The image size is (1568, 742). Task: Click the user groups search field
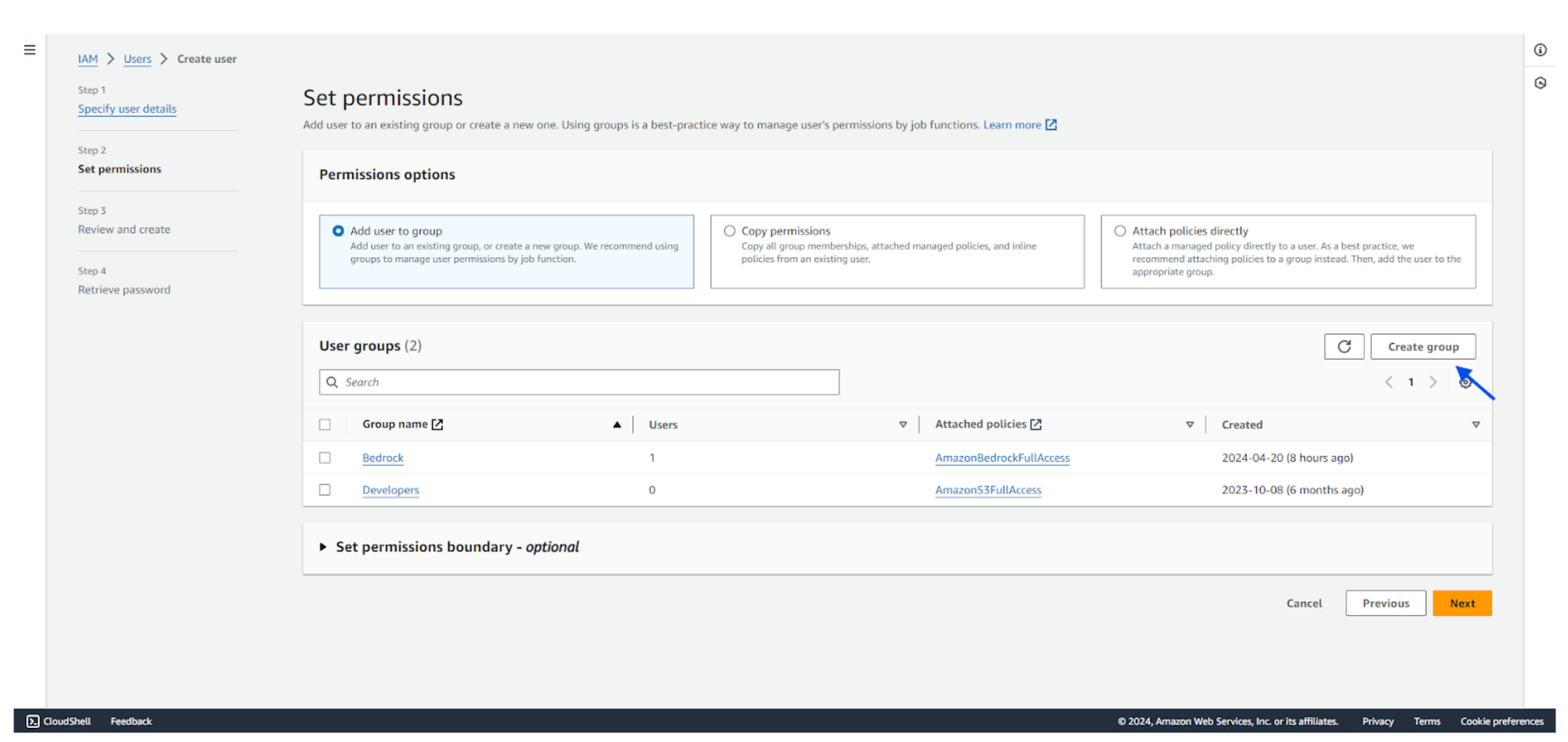(x=579, y=382)
